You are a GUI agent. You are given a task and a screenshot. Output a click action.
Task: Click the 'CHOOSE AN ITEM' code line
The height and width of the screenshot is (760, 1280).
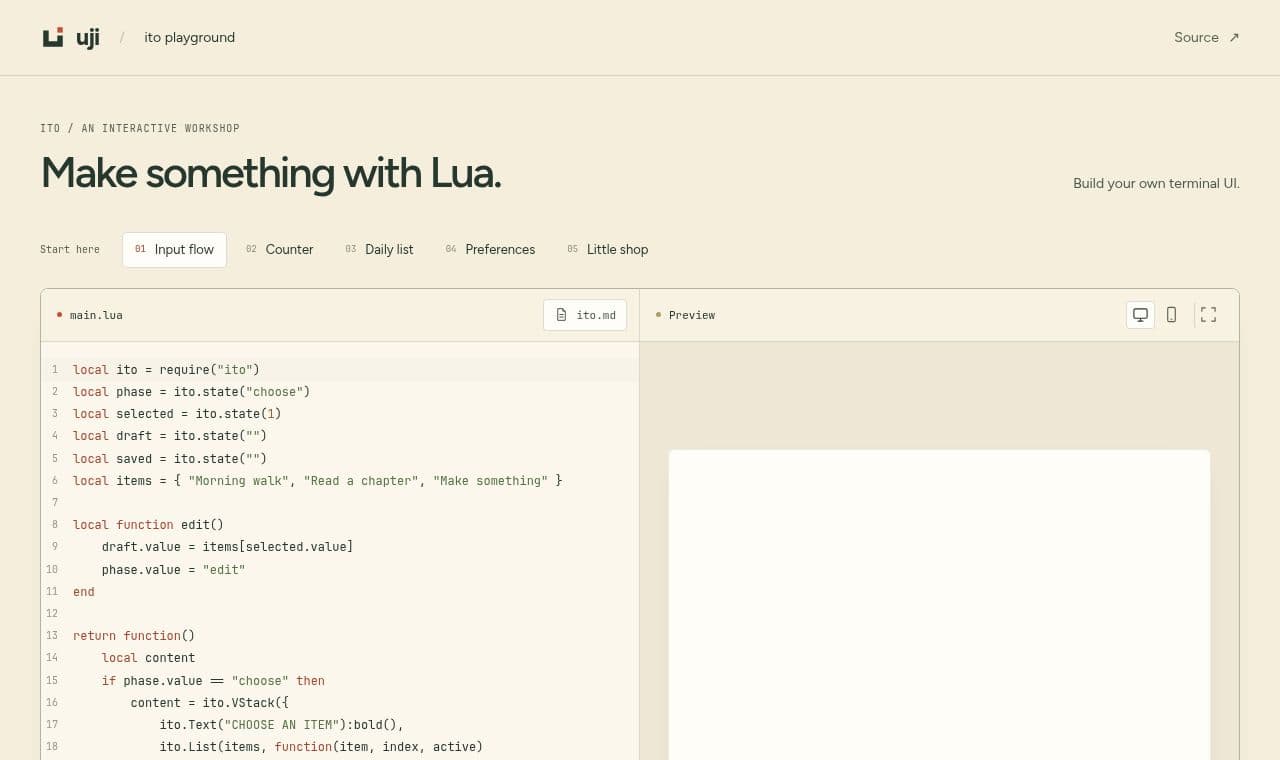(281, 724)
